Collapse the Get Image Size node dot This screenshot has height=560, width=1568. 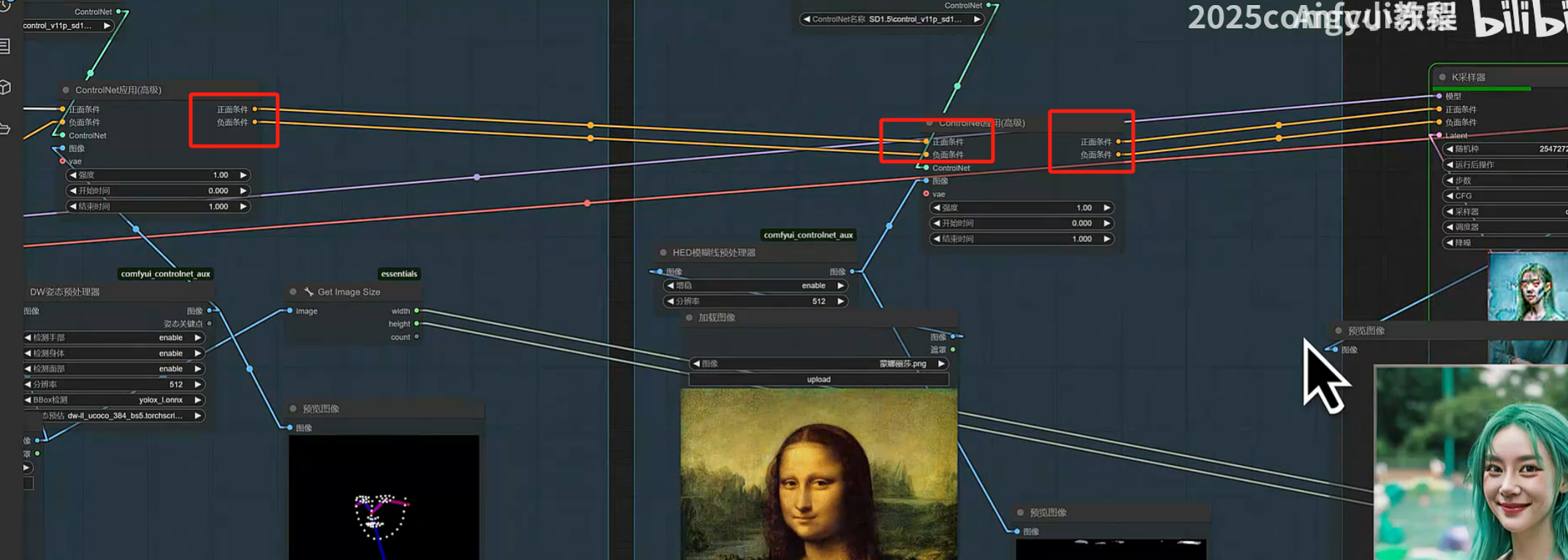pos(294,292)
